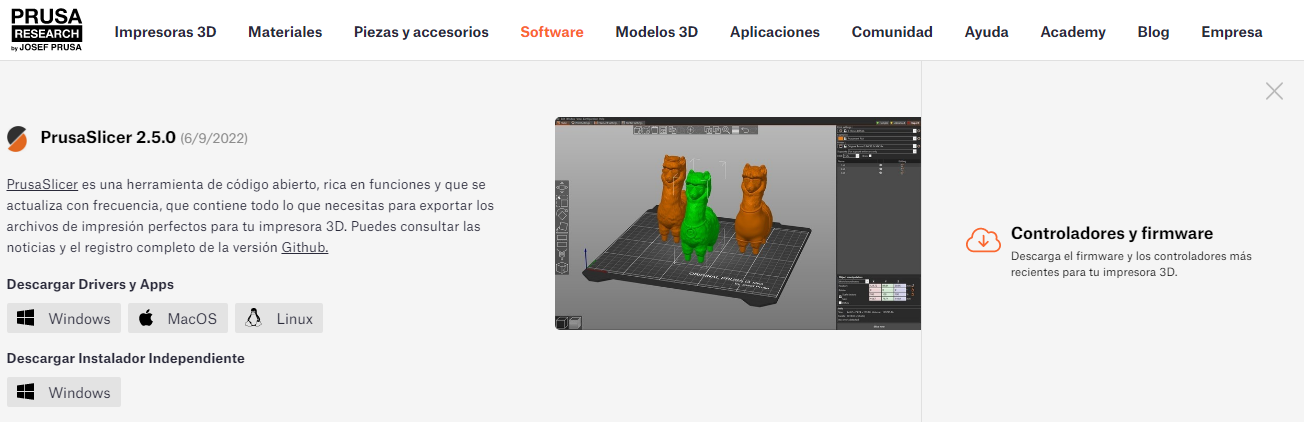The width and height of the screenshot is (1304, 422).
Task: Select the highlighted Software menu item
Action: click(551, 32)
